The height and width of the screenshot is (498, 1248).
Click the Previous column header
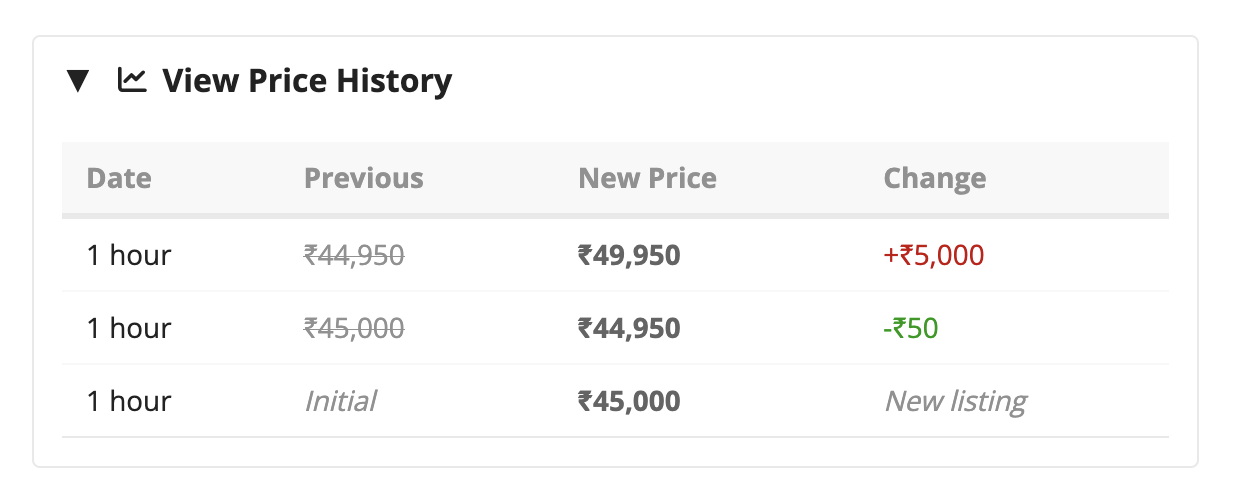coord(364,178)
